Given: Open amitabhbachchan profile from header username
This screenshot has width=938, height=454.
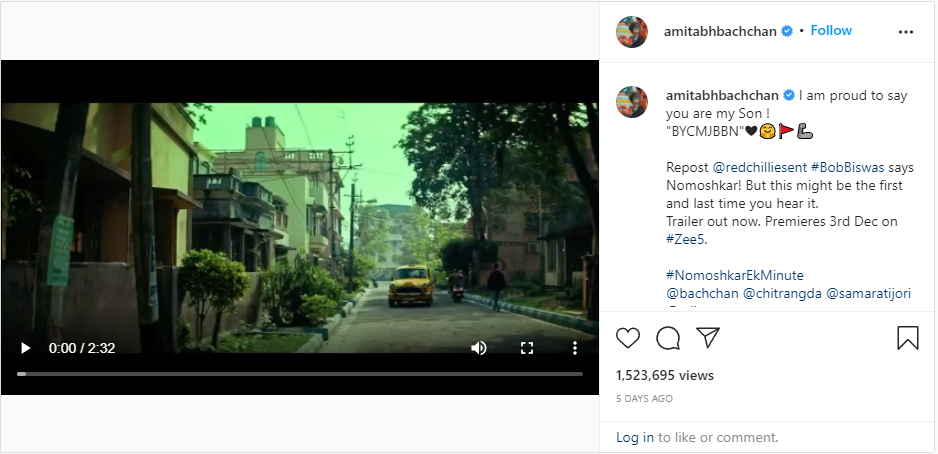Looking at the screenshot, I should 720,31.
